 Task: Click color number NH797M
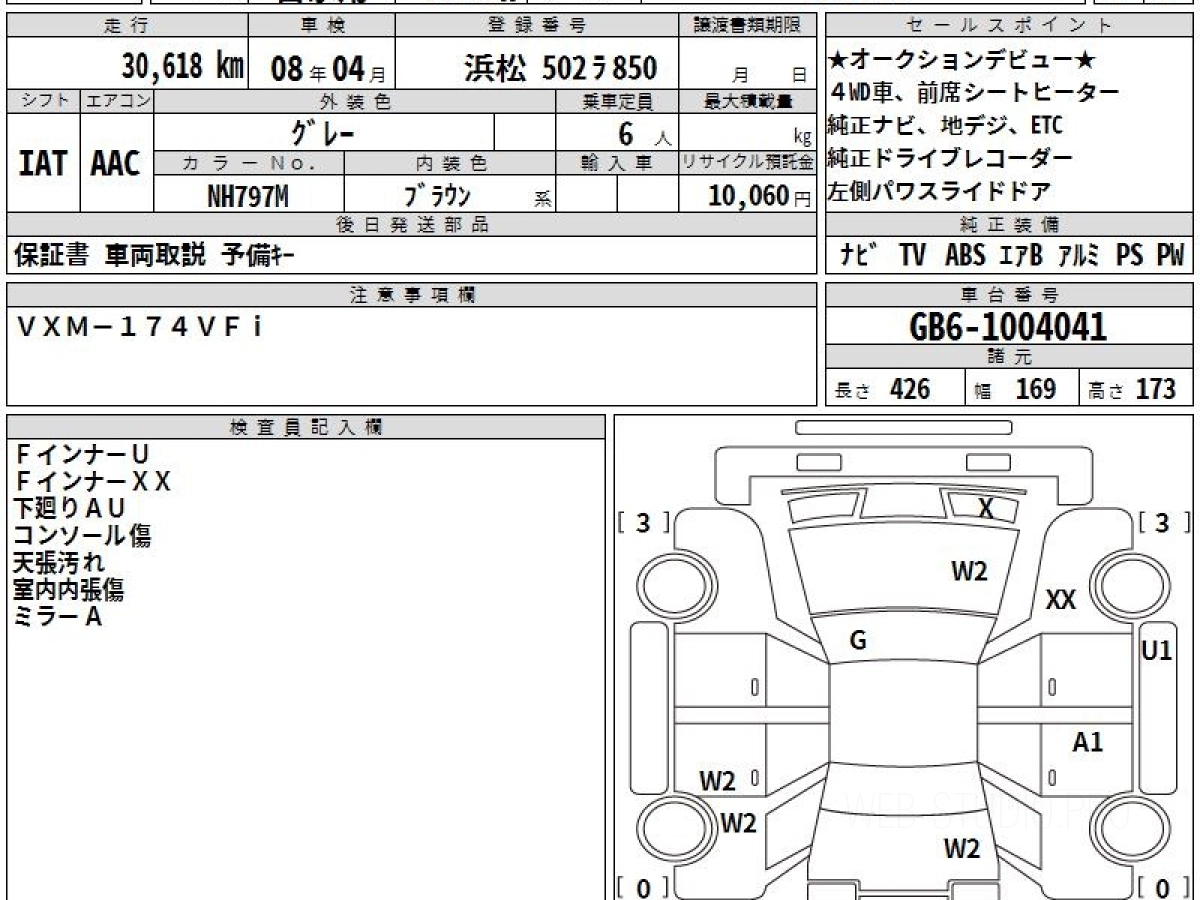(x=248, y=197)
